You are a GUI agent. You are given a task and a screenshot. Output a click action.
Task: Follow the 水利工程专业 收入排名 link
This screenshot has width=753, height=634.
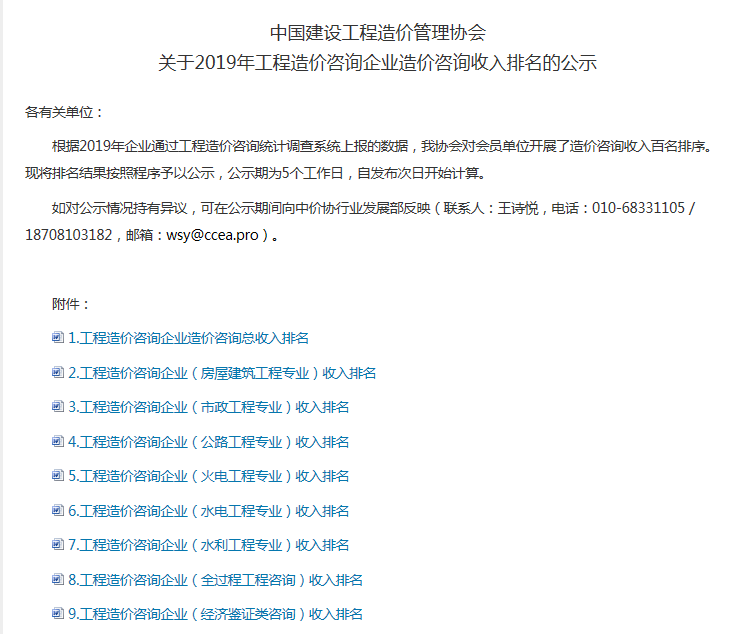[208, 545]
